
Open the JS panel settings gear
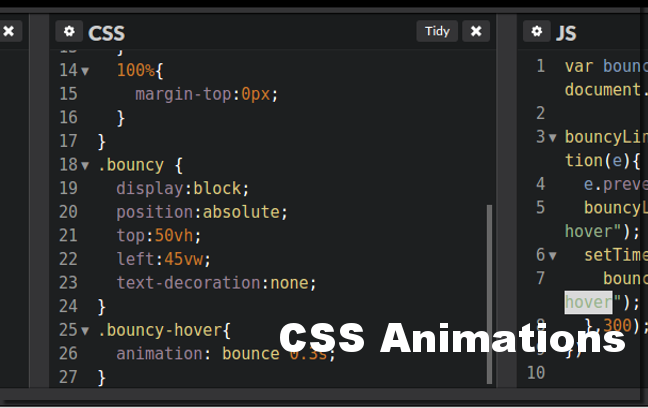[x=536, y=32]
